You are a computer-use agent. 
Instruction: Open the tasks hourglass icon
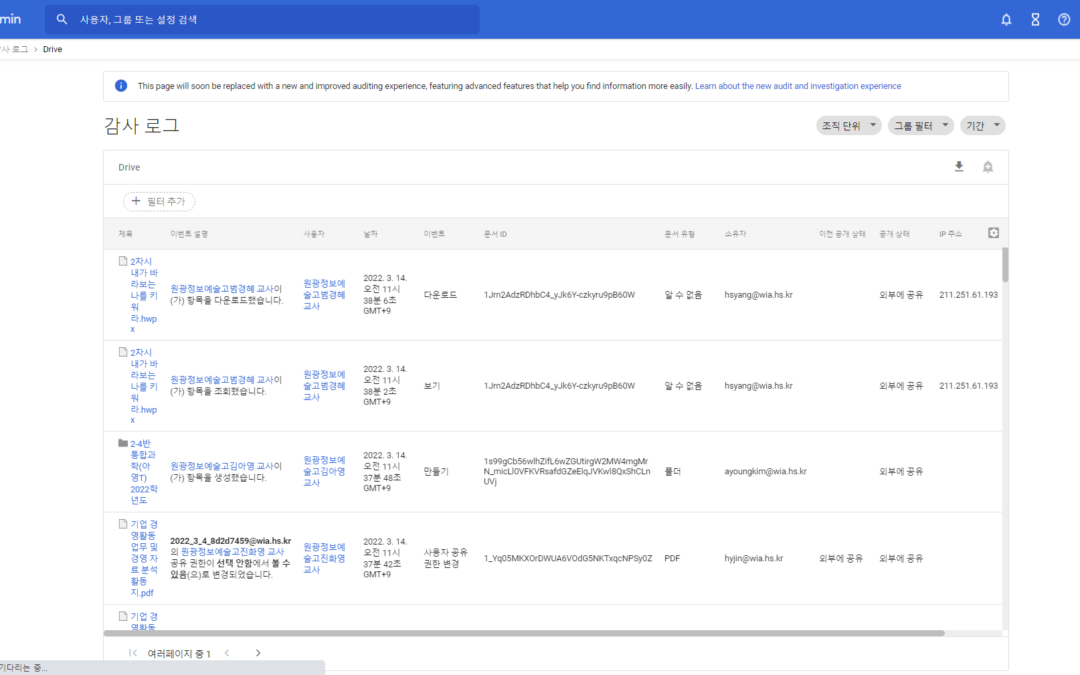coord(1035,19)
